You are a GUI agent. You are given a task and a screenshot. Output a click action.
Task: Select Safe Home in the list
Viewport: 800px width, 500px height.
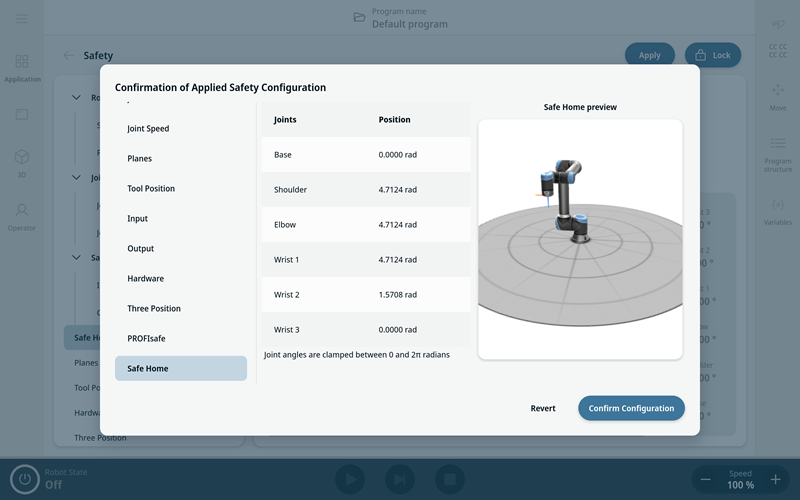click(x=181, y=368)
